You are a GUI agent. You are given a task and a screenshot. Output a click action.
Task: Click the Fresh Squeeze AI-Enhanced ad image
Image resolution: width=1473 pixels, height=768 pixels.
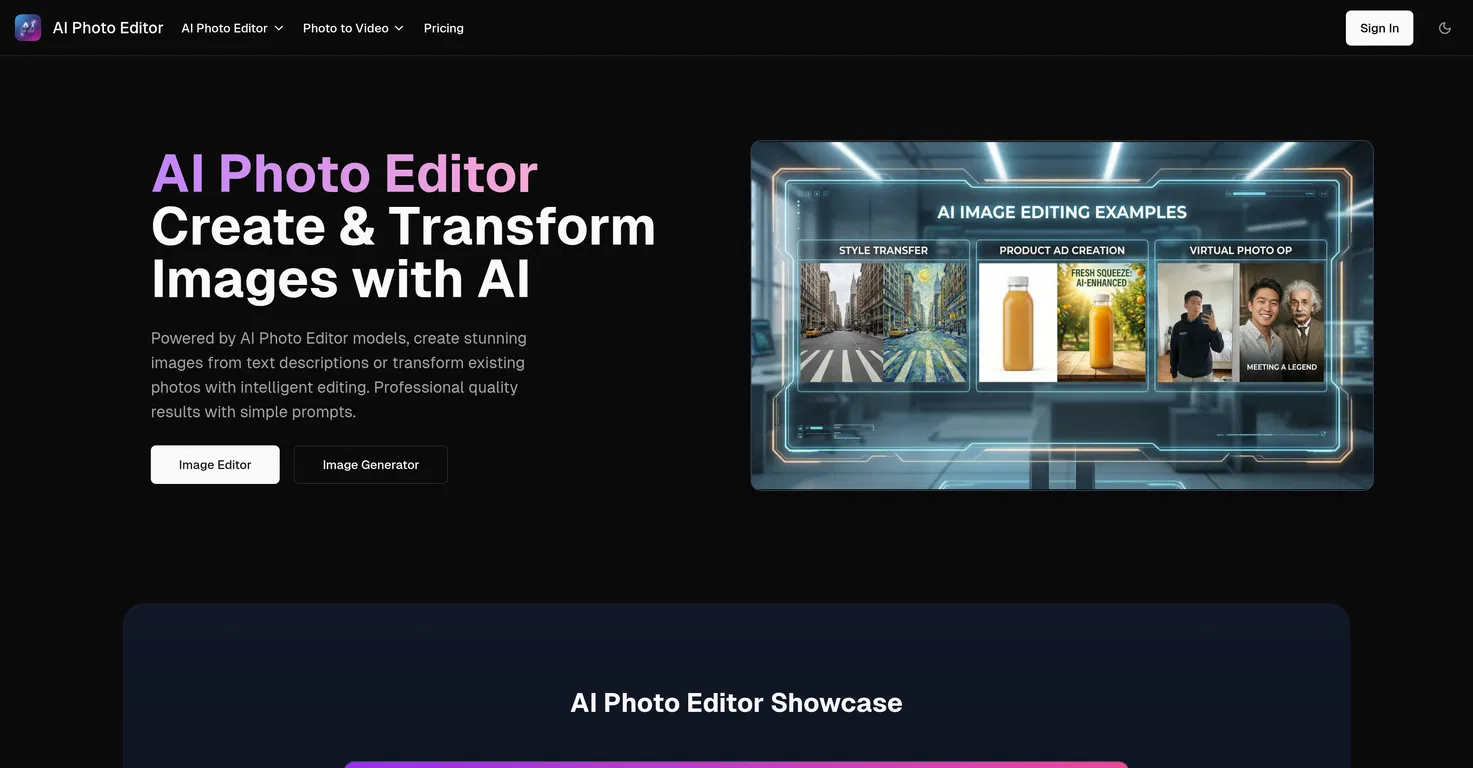[1101, 322]
